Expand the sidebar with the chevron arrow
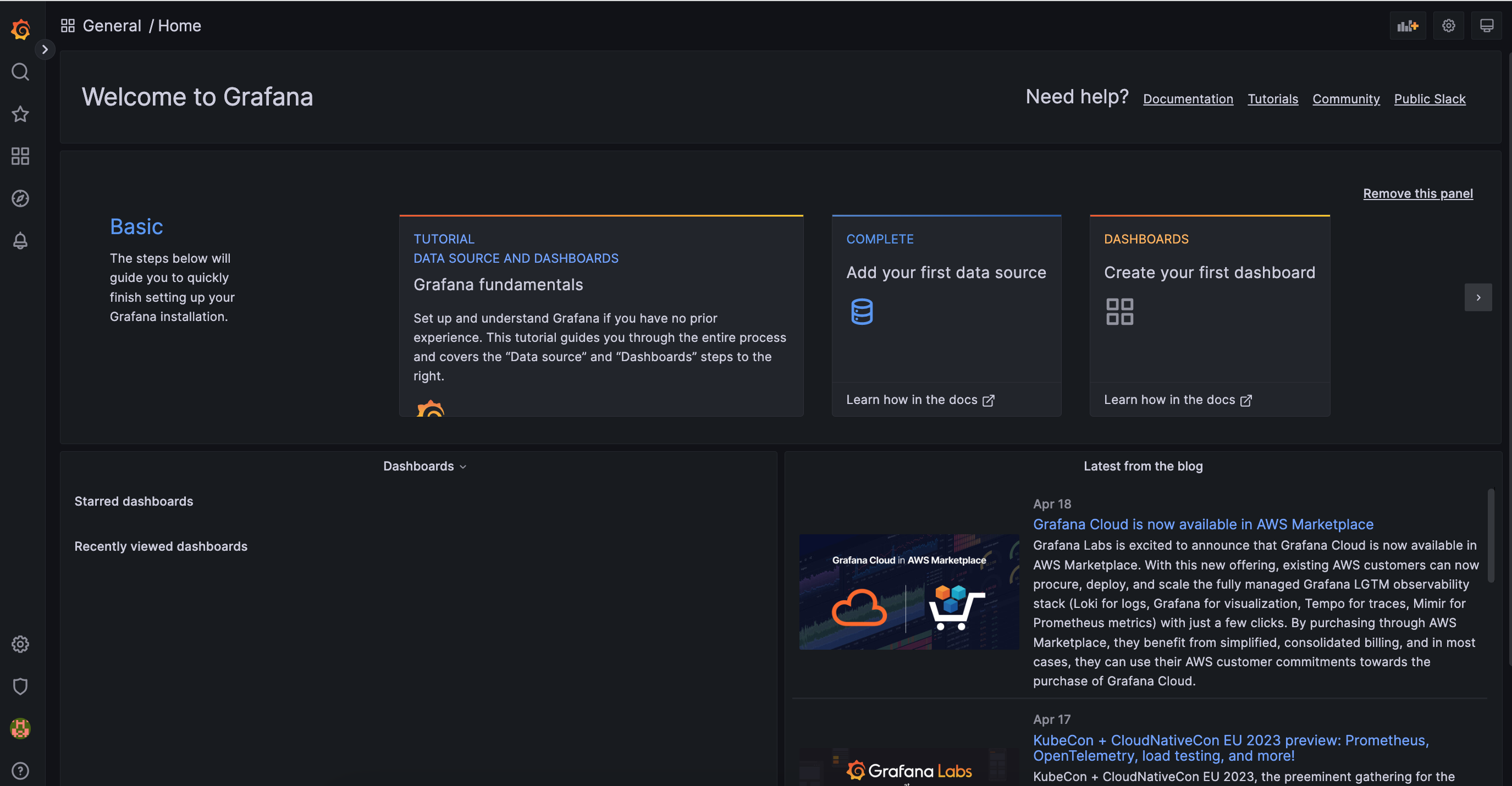This screenshot has height=786, width=1512. (x=45, y=49)
